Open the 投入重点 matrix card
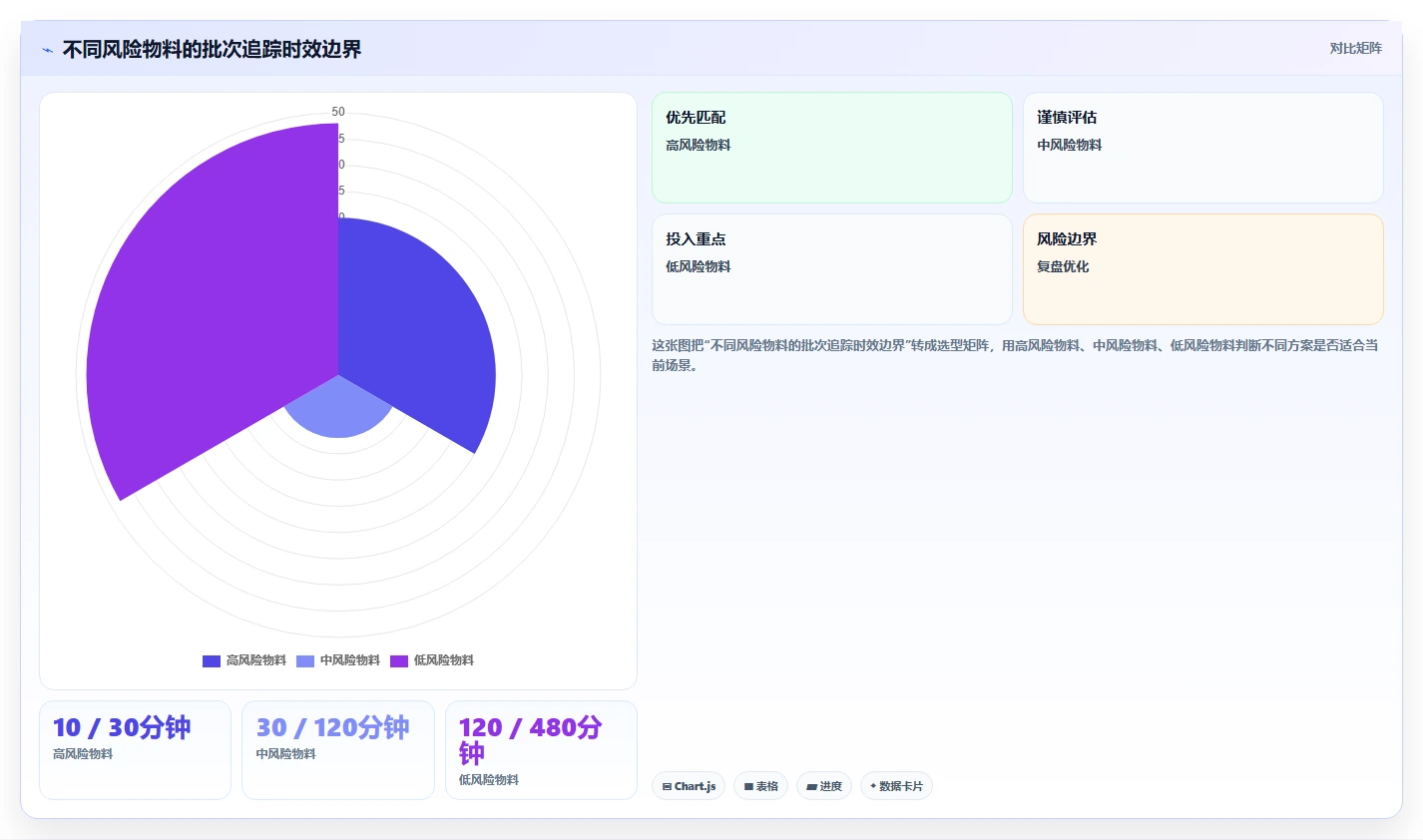 tap(831, 269)
